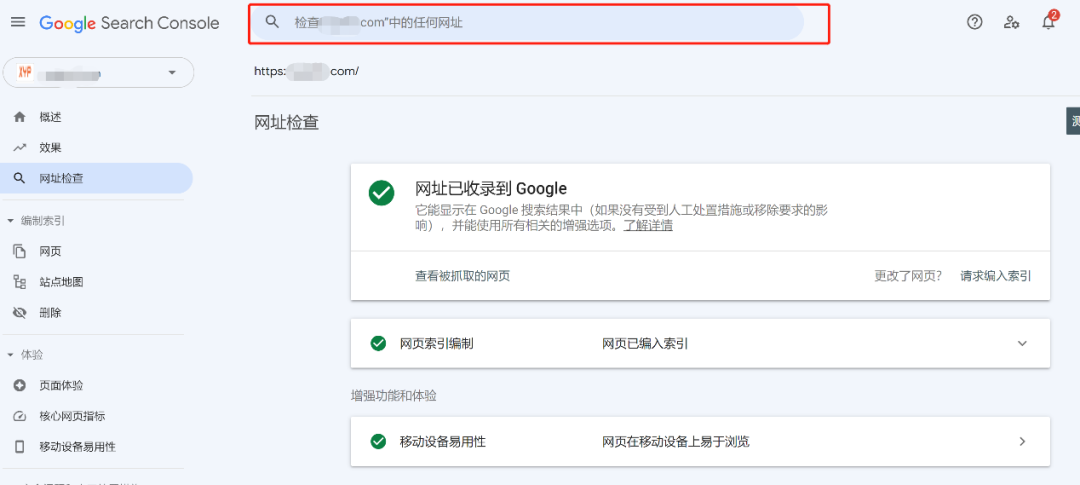Image resolution: width=1080 pixels, height=485 pixels.
Task: Click the URL inspection search field
Action: [x=527, y=22]
